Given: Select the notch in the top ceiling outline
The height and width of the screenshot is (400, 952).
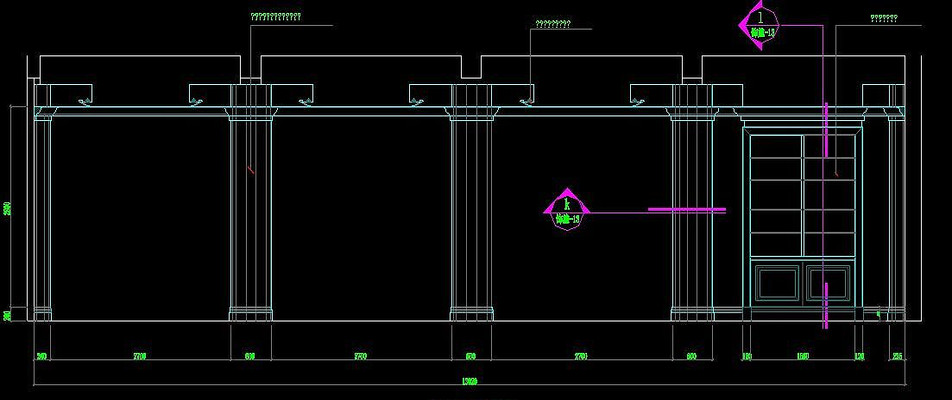Looking at the screenshot, I should point(470,68).
